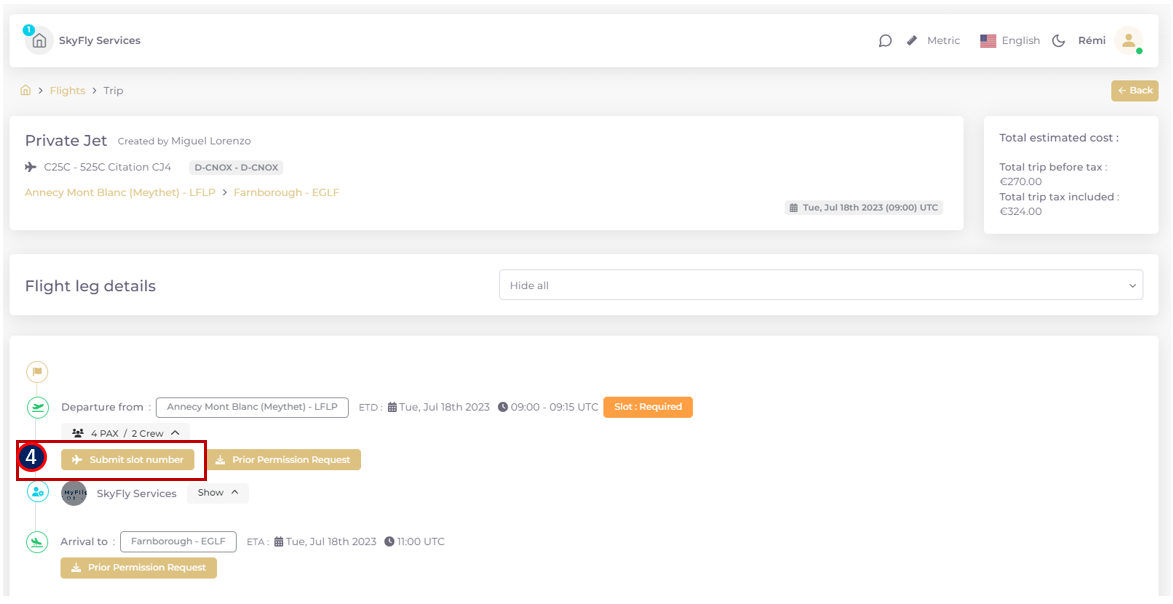Image resolution: width=1173 pixels, height=604 pixels.
Task: Click the home icon in the header
Action: pyautogui.click(x=39, y=41)
